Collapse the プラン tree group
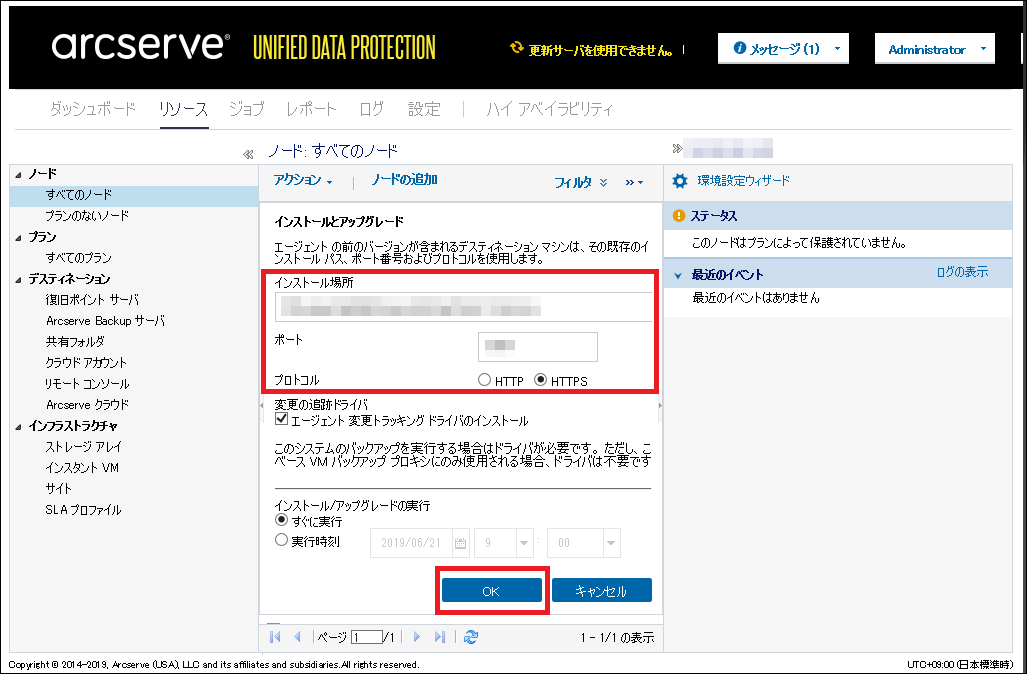This screenshot has height=674, width=1027. 18,238
